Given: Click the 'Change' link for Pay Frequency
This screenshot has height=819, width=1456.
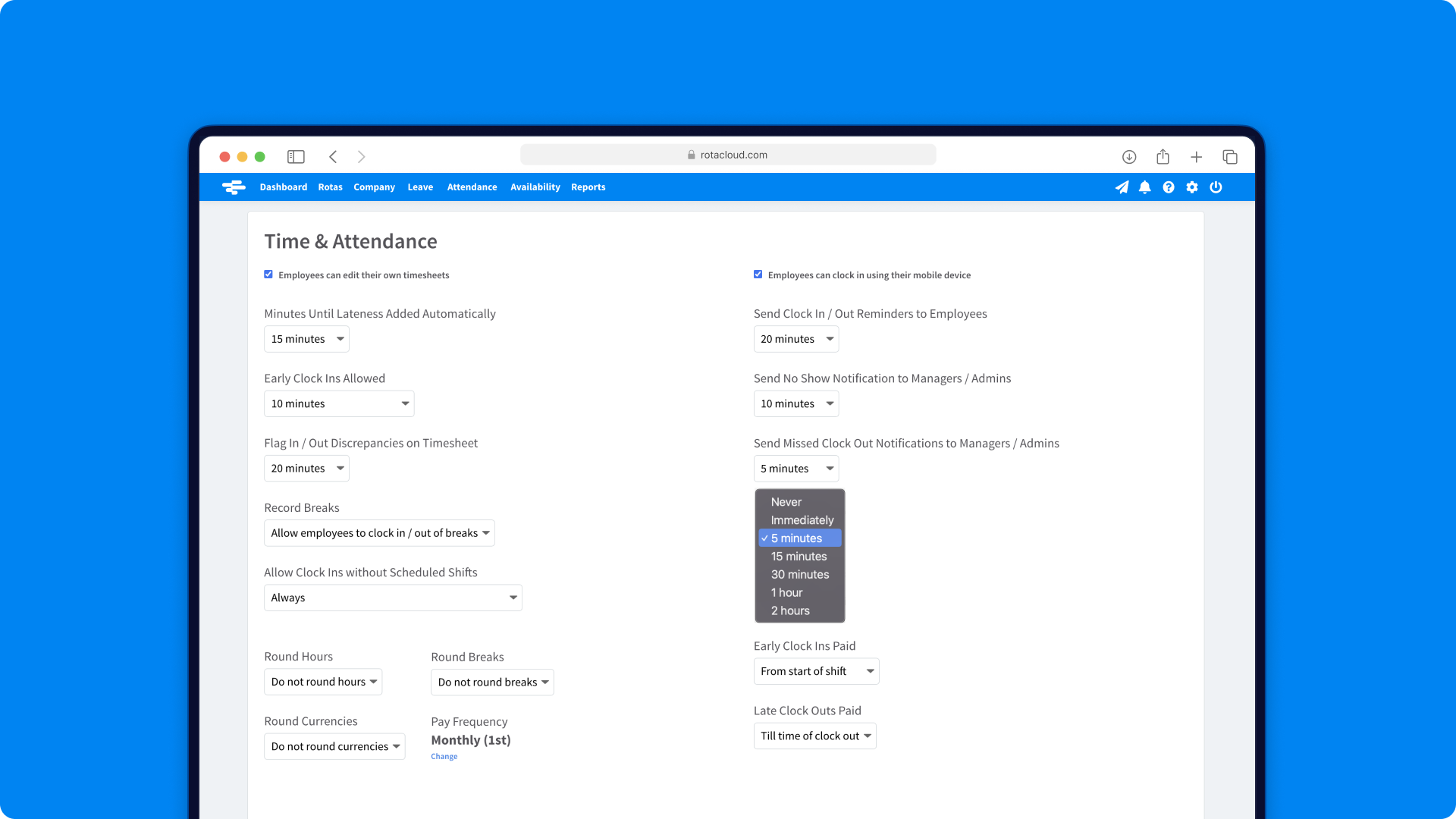Looking at the screenshot, I should pyautogui.click(x=444, y=756).
